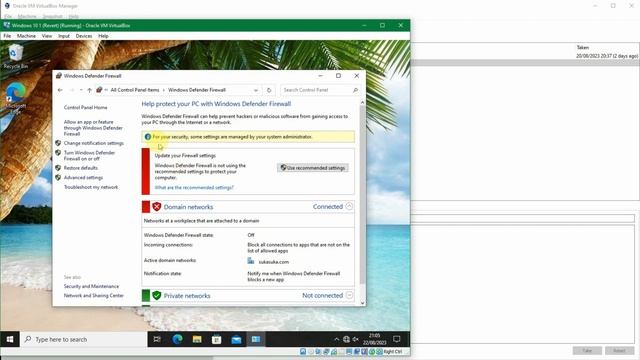Screen dimensions: 640x360
Task: Click the Firewall window vertical scrollbar
Action: click(362, 196)
